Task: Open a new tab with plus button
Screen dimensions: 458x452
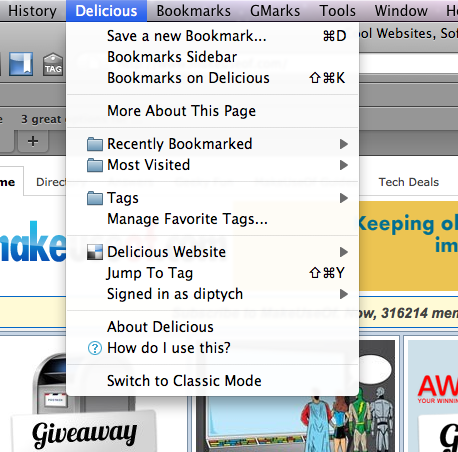Action: tap(33, 141)
